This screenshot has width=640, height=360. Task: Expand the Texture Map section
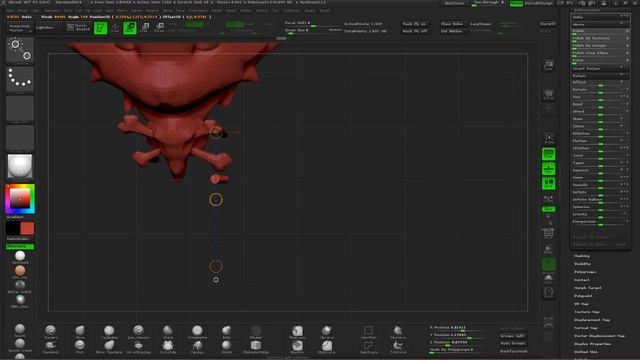[587, 312]
